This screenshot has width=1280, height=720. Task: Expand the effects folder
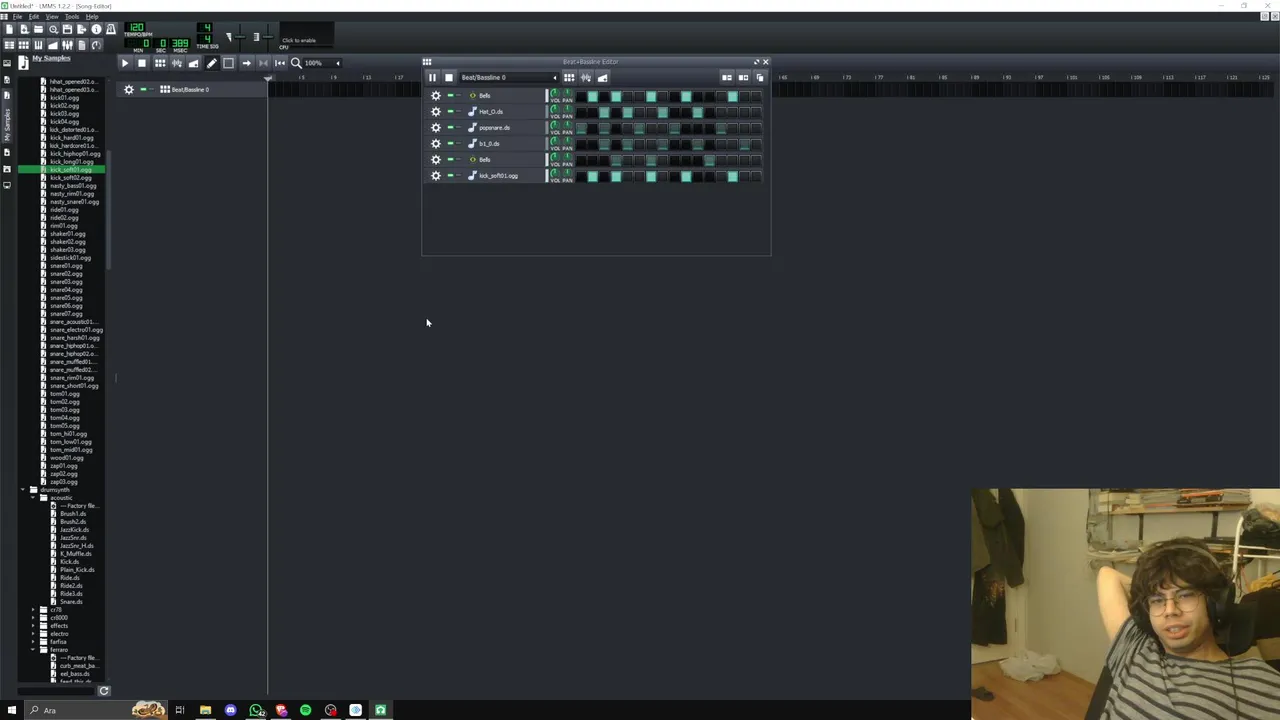pyautogui.click(x=33, y=625)
